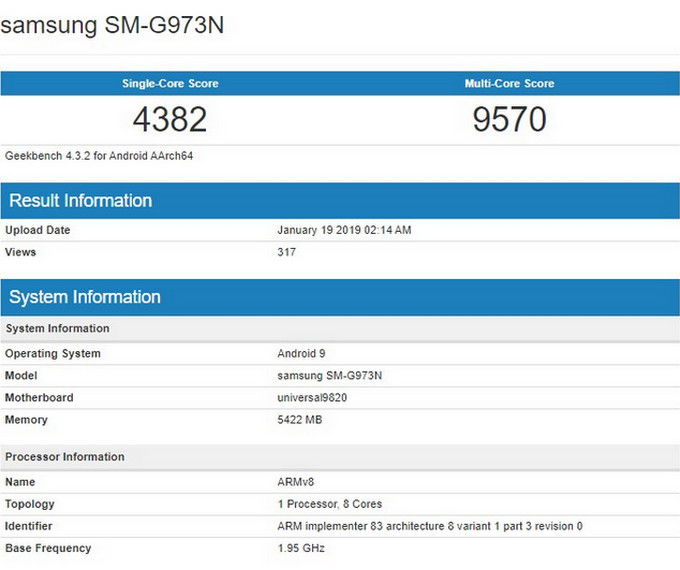The width and height of the screenshot is (680, 570).
Task: Select the date January 19 2019 02:14 AM
Action: pos(344,230)
